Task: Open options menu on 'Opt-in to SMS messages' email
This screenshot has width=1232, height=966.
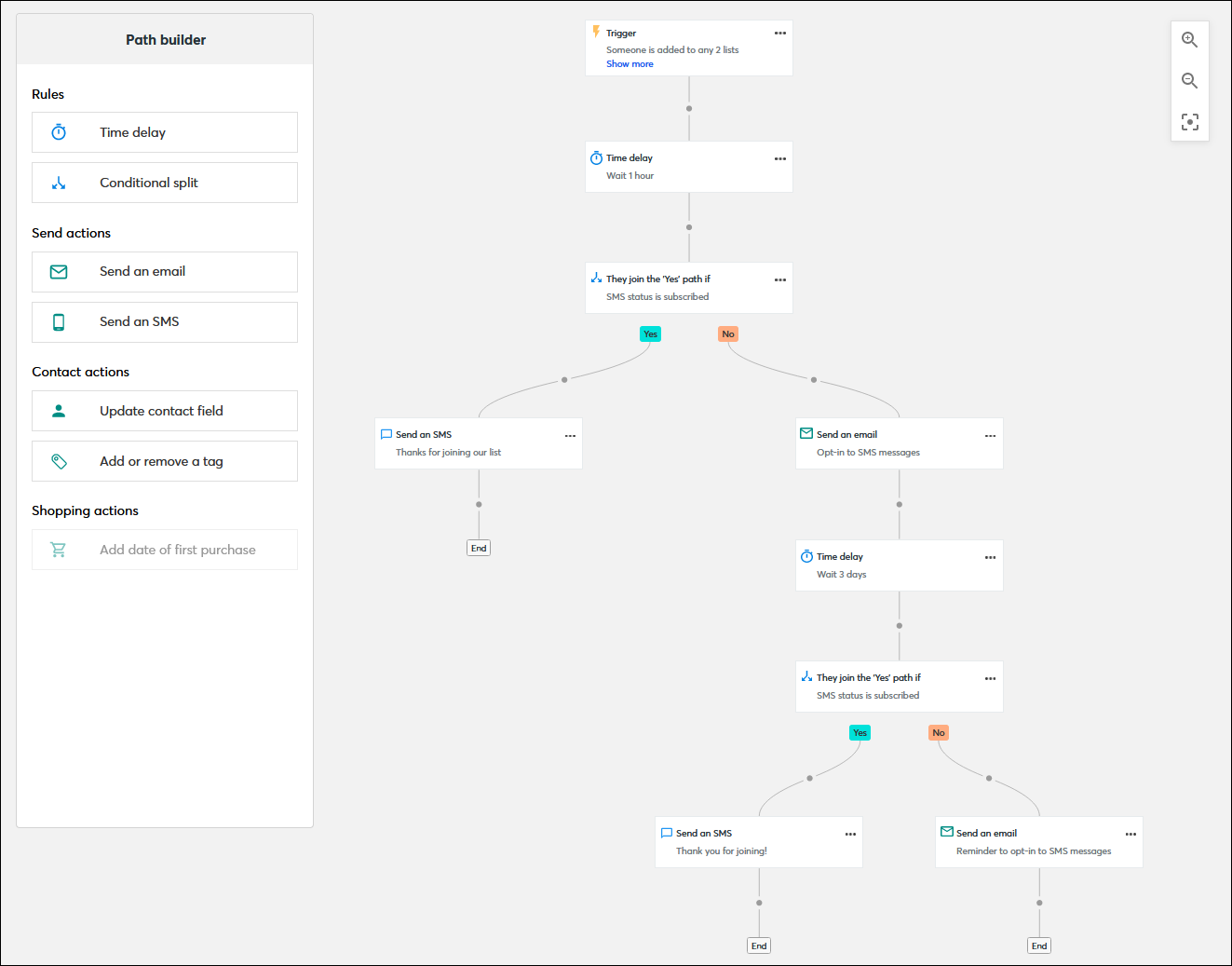Action: (991, 435)
